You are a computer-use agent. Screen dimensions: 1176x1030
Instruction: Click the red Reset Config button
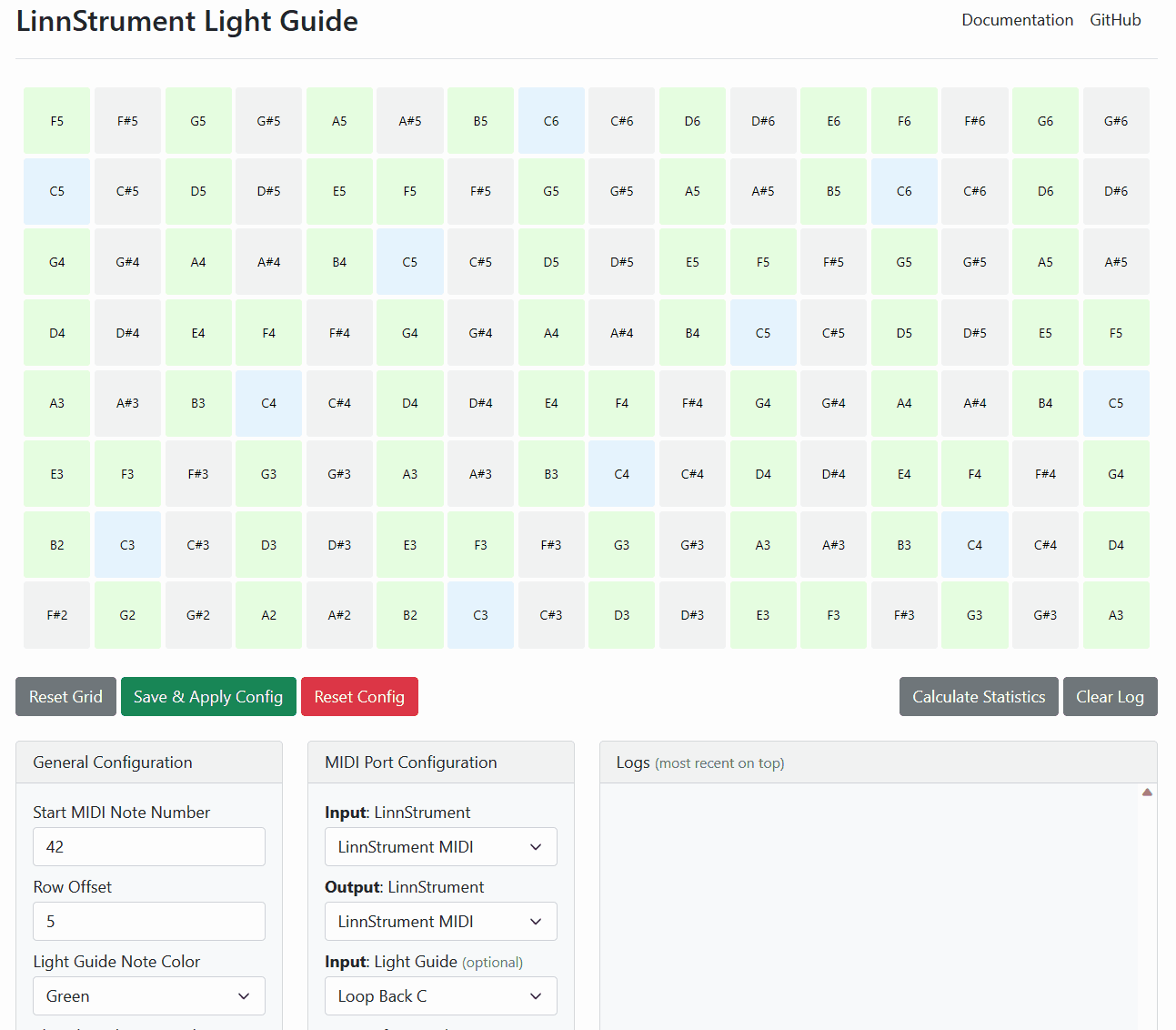[x=359, y=697]
